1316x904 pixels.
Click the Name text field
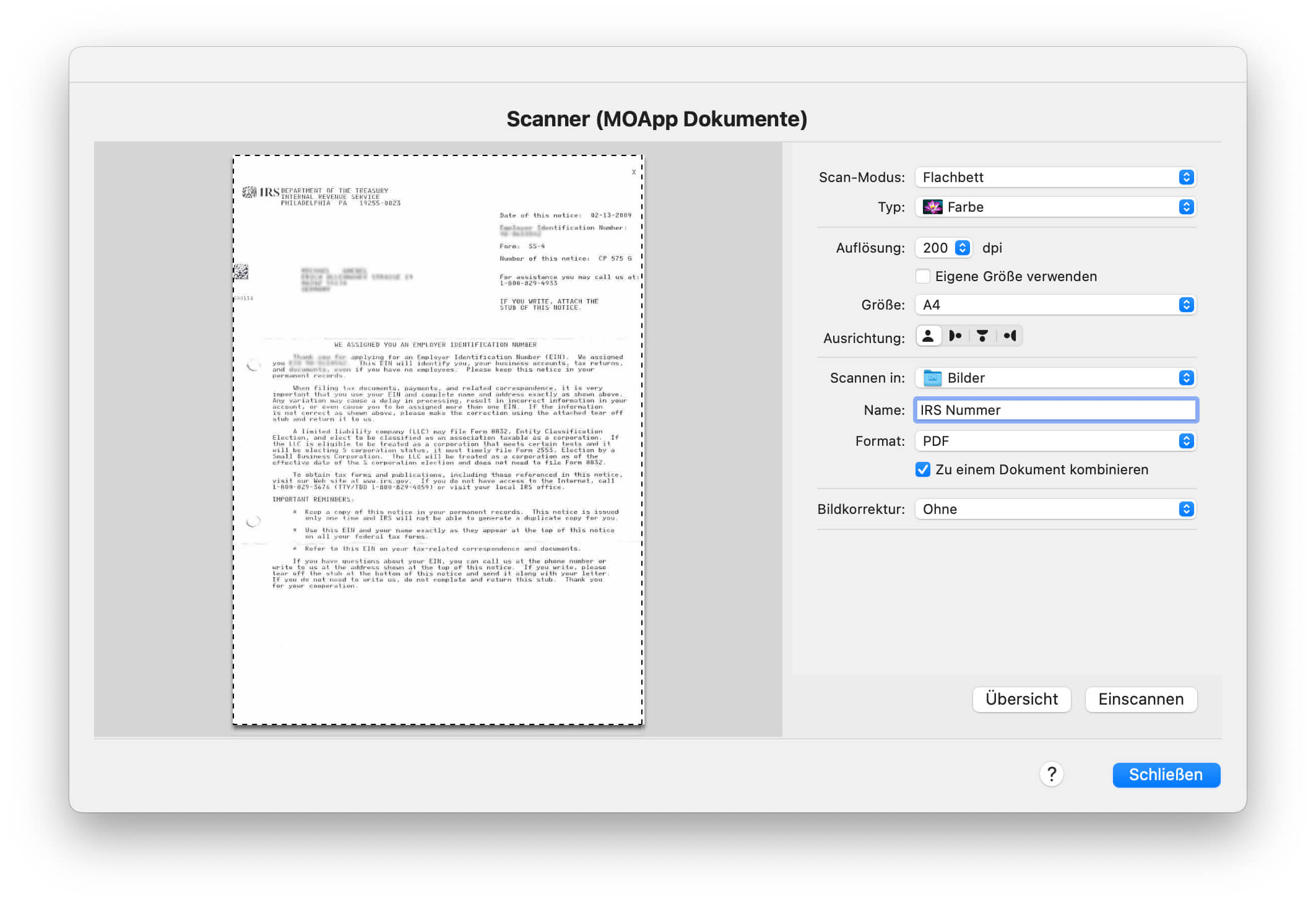point(1055,411)
